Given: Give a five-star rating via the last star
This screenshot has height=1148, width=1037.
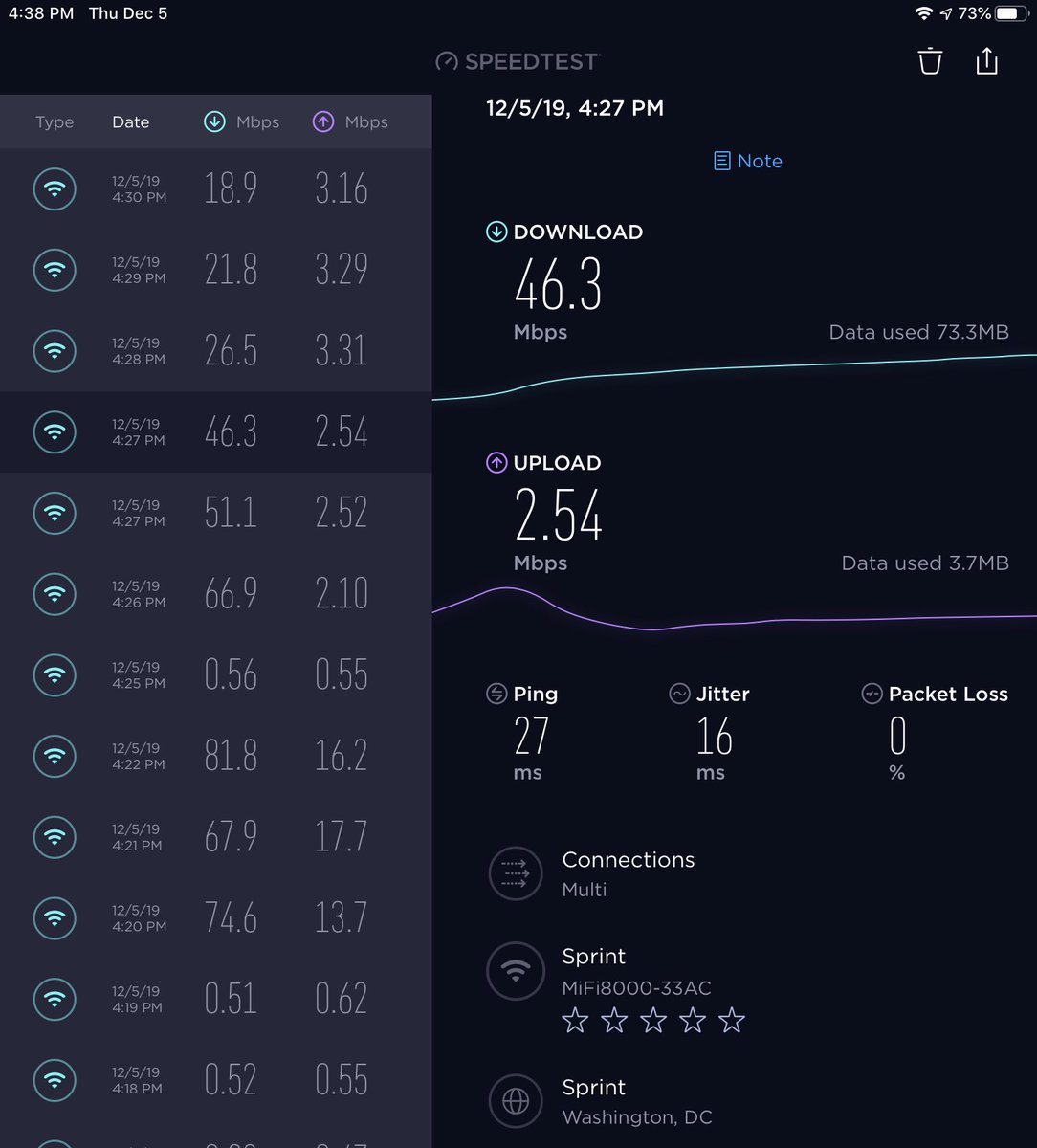Looking at the screenshot, I should coord(732,1021).
